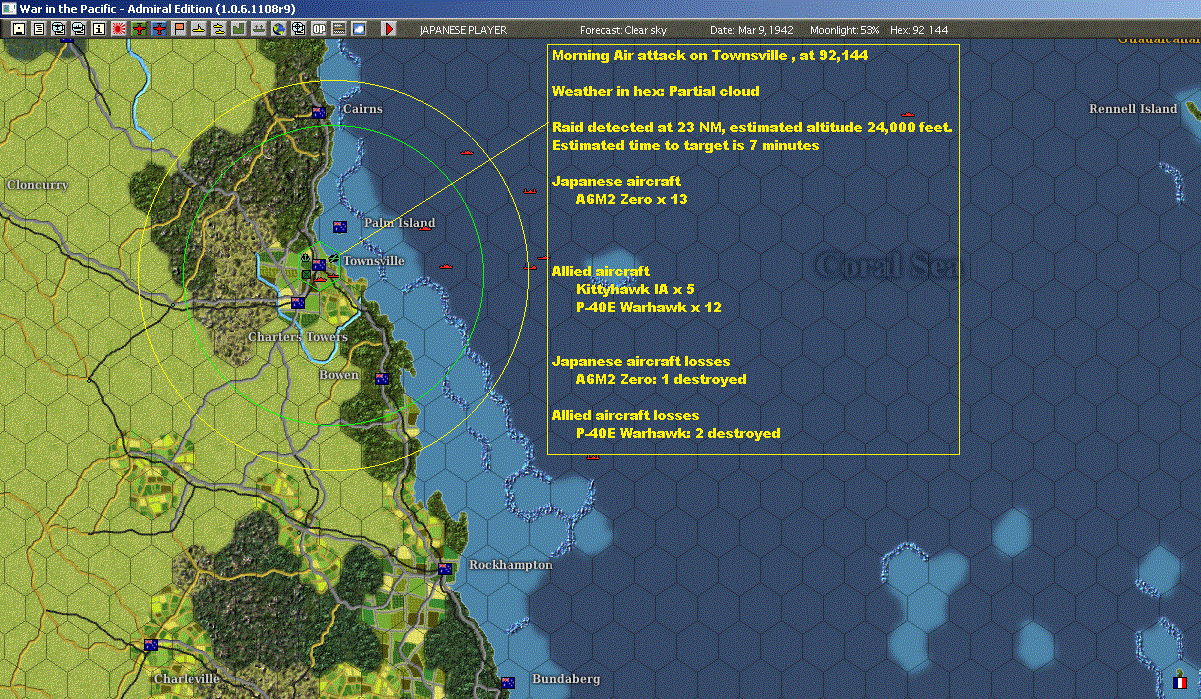Click 'Raid detected at 23 NM' report line
The height and width of the screenshot is (699, 1201).
click(x=752, y=127)
